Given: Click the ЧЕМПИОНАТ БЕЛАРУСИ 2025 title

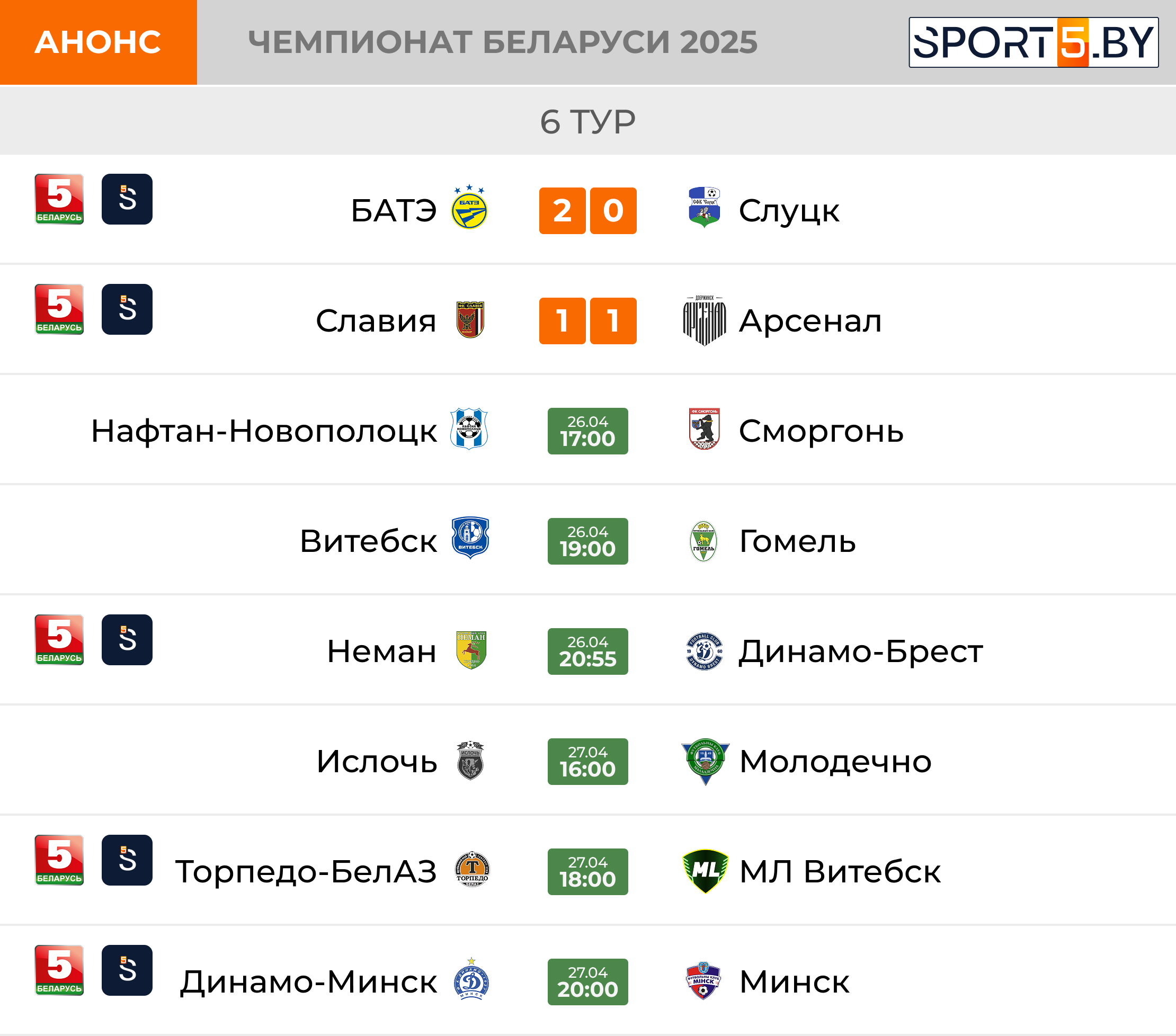Looking at the screenshot, I should pyautogui.click(x=503, y=42).
